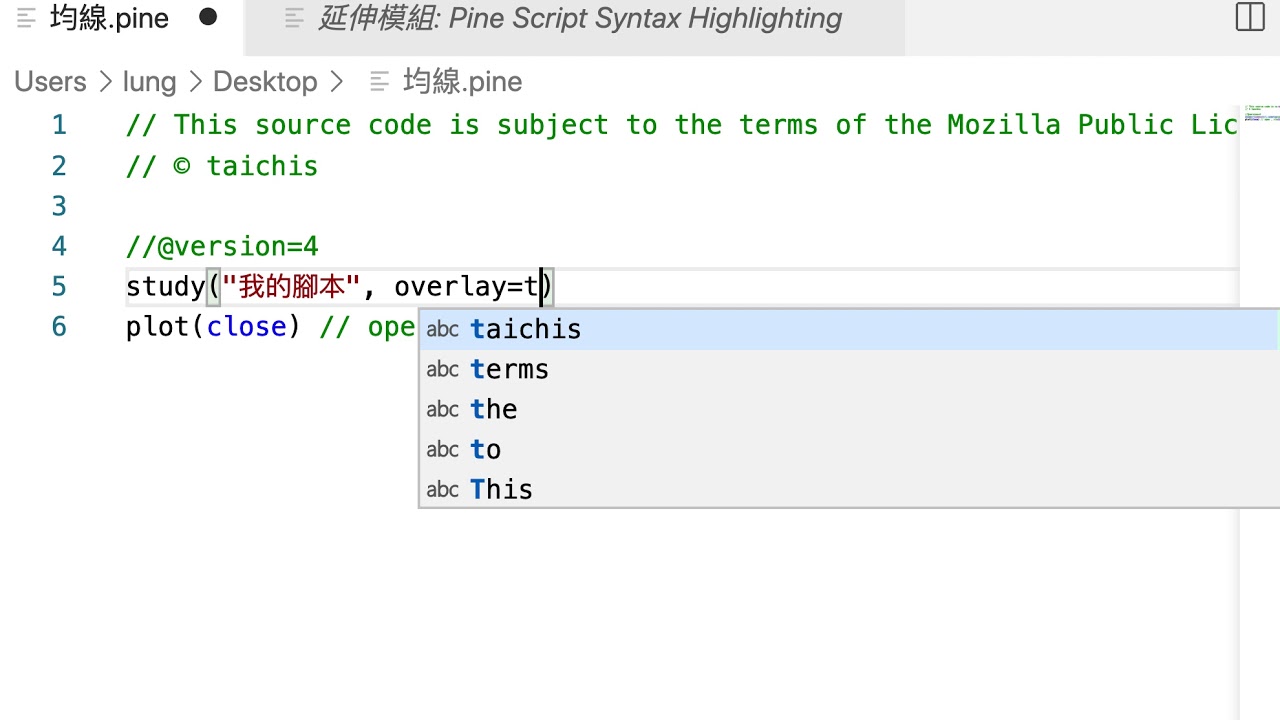This screenshot has height=720, width=1280.
Task: Click the abc icon next to terms suggestion
Action: point(442,370)
